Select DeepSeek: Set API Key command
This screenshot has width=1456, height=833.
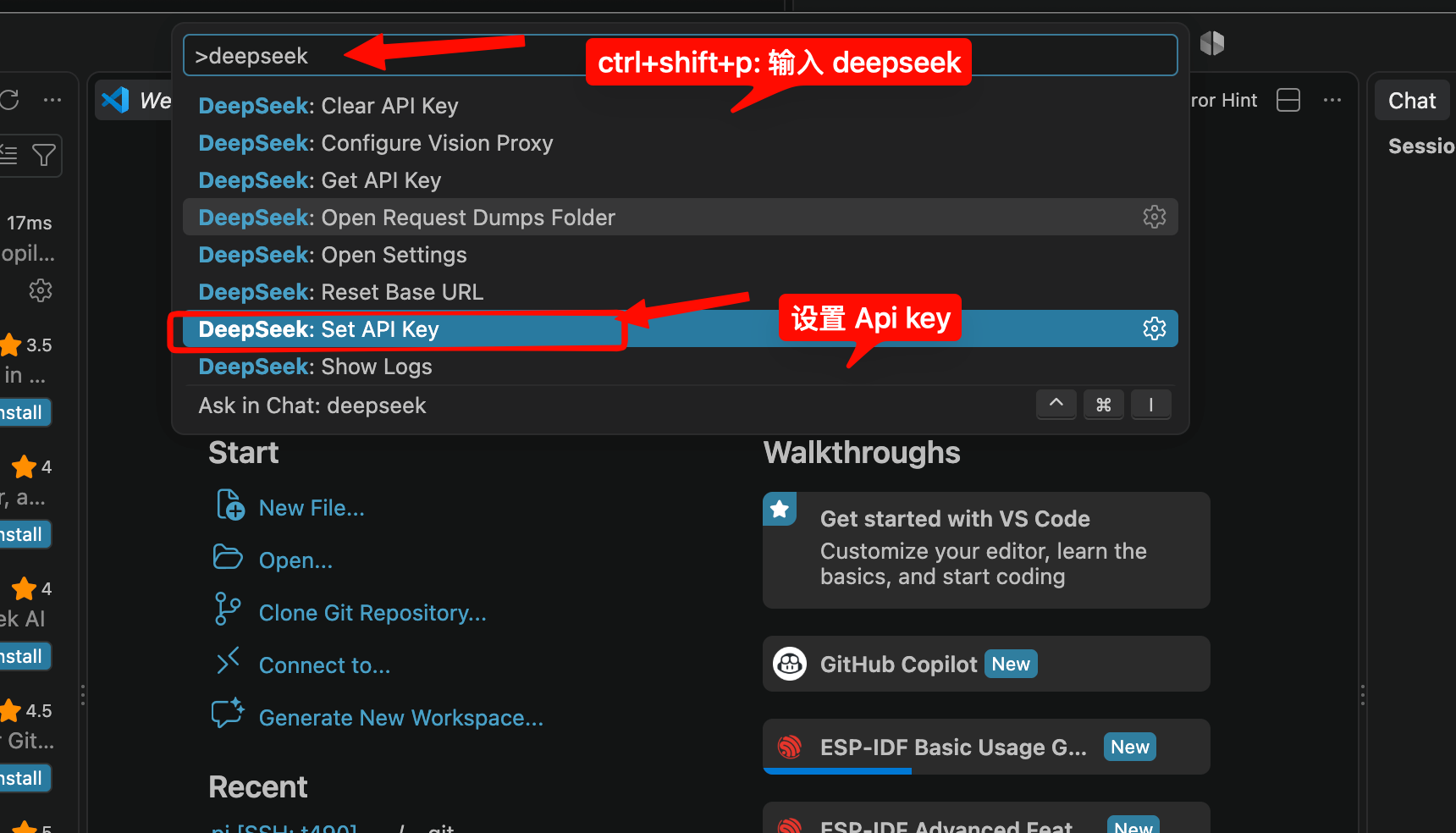click(x=681, y=329)
